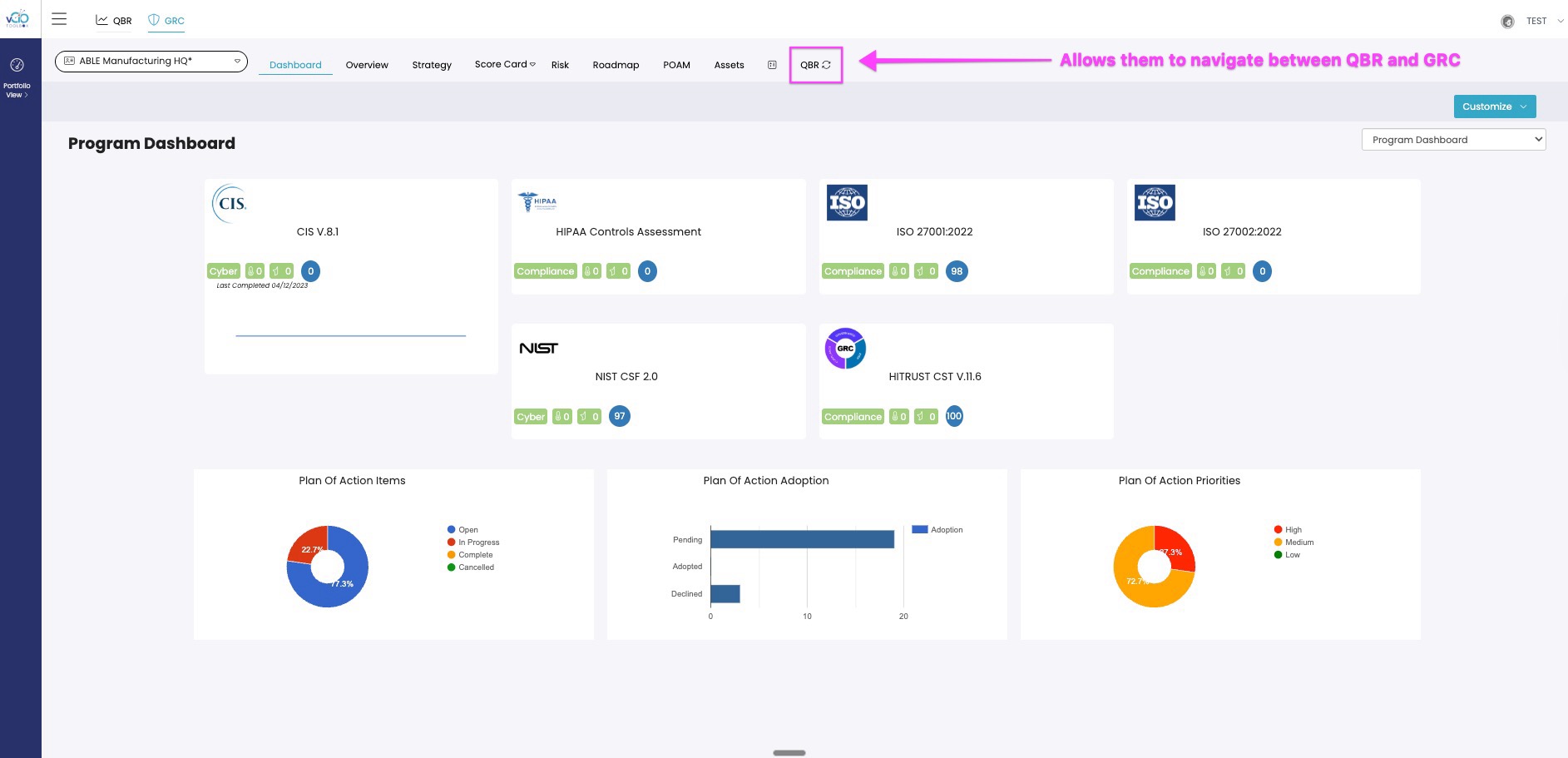This screenshot has height=758, width=1568.
Task: Open ABLE Manufacturing HQ client dropdown
Action: 151,61
